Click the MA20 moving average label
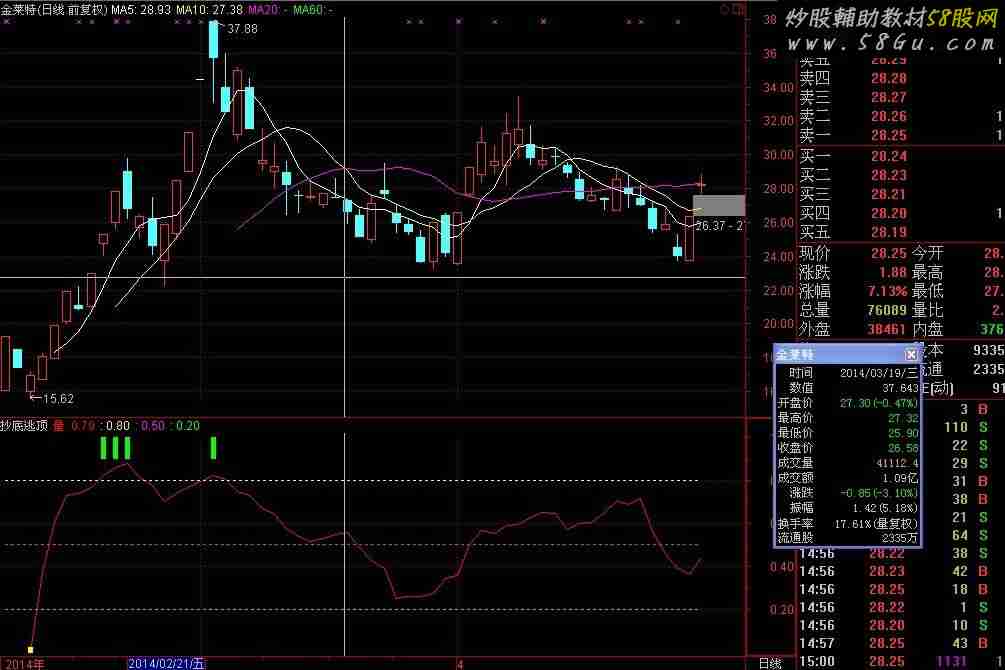The width and height of the screenshot is (1005, 670). pyautogui.click(x=263, y=9)
